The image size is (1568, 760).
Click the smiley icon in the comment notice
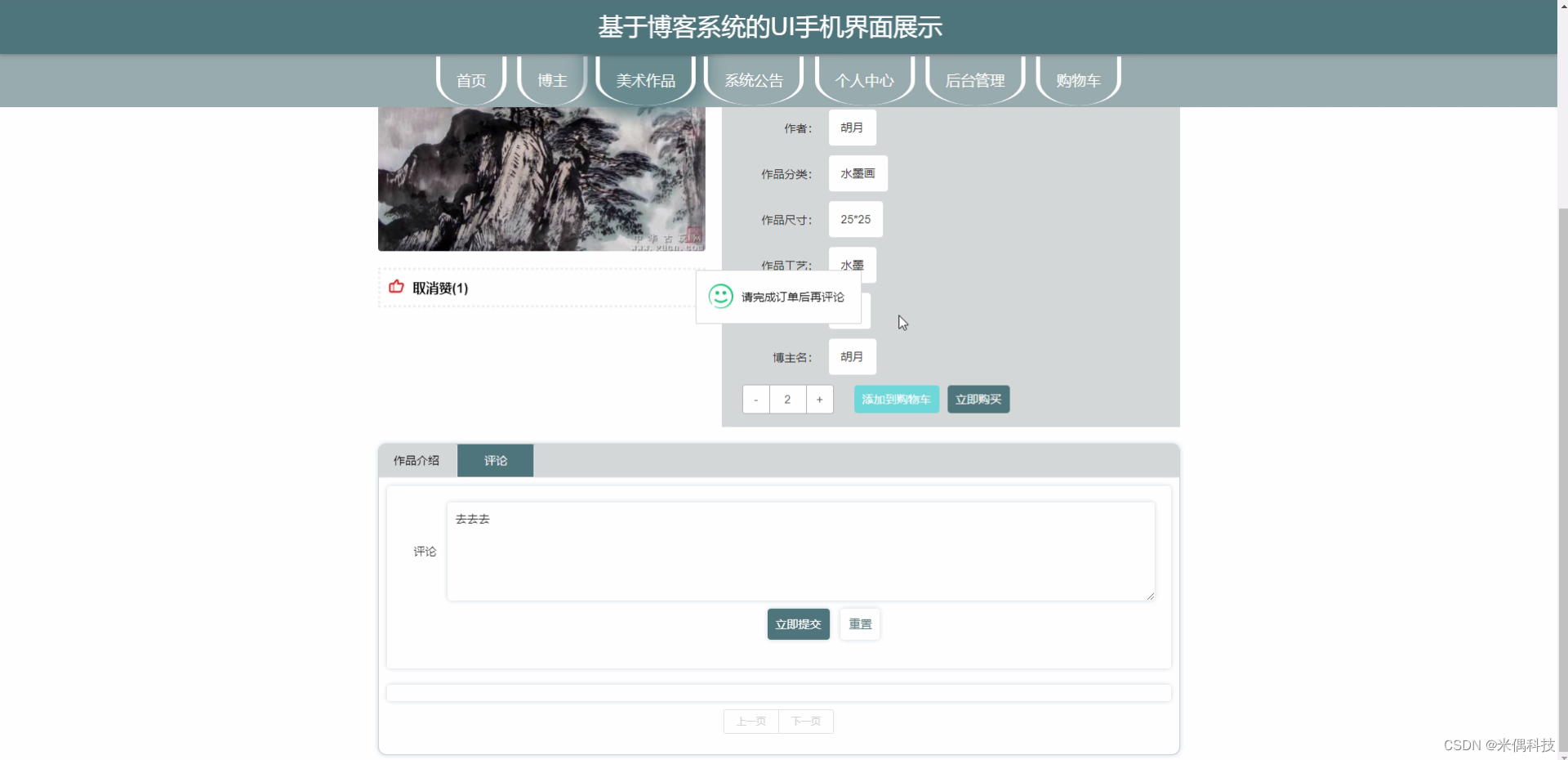(719, 297)
